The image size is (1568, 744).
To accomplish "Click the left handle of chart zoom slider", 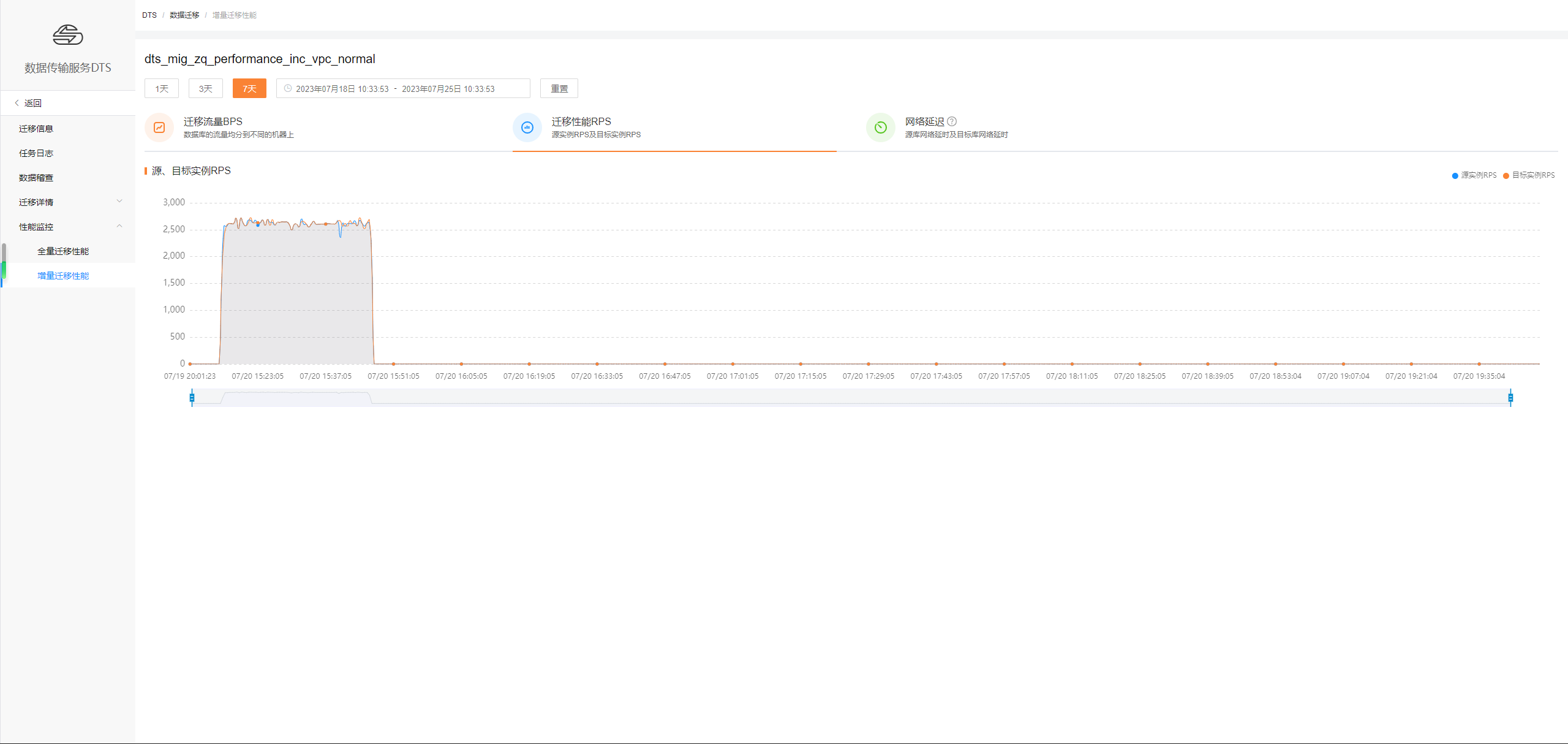I will pyautogui.click(x=192, y=398).
